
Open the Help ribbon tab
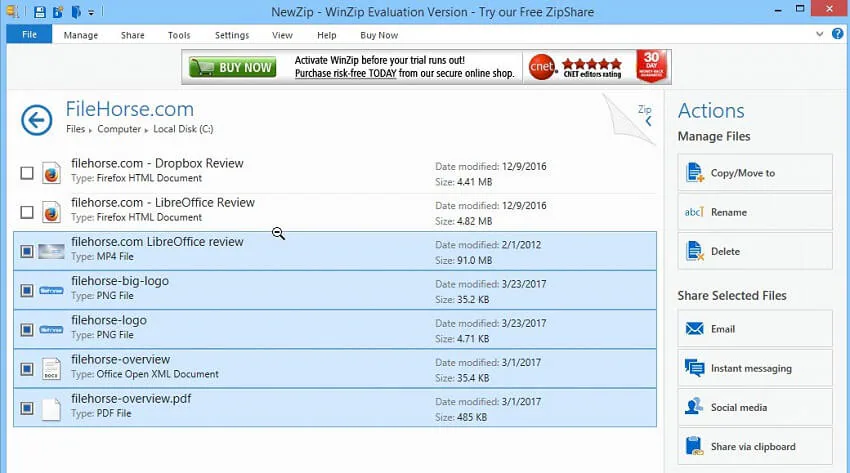[x=326, y=35]
